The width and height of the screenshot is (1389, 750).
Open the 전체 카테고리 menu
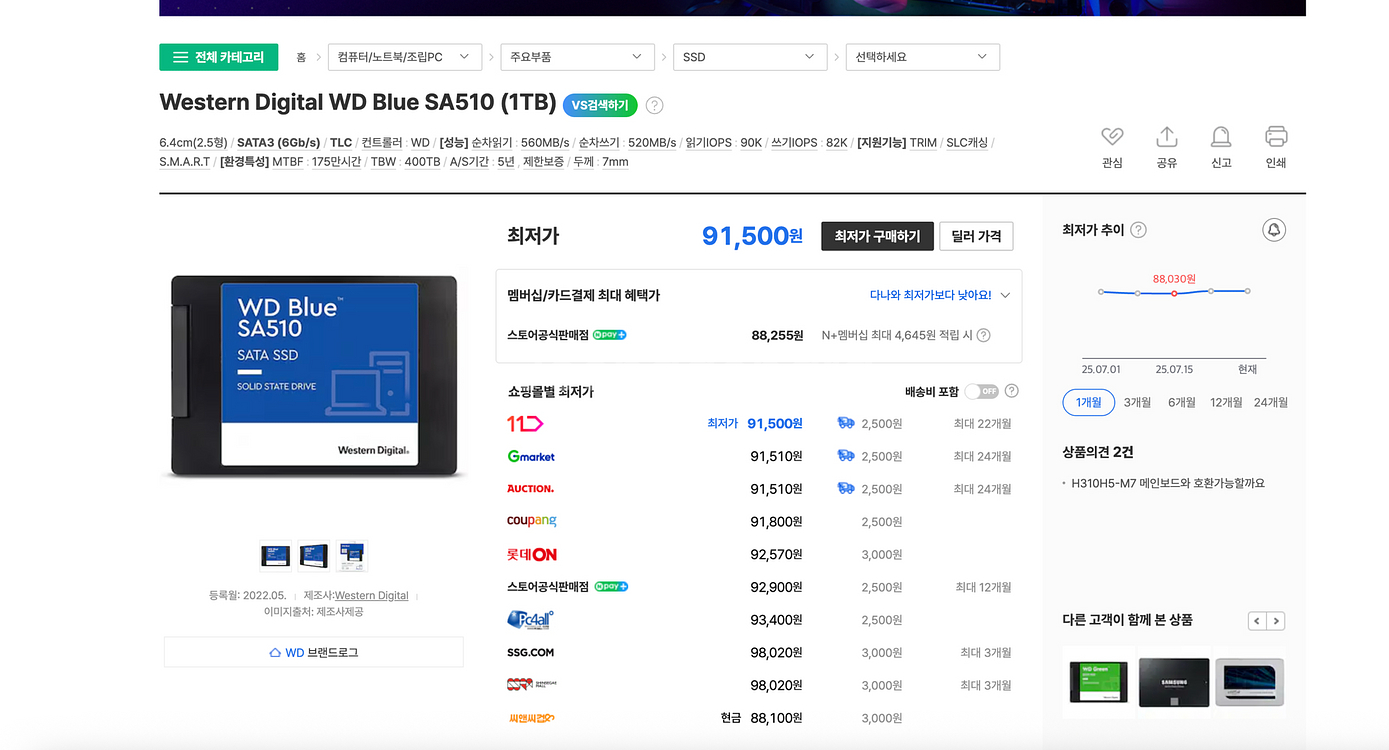[x=218, y=57]
